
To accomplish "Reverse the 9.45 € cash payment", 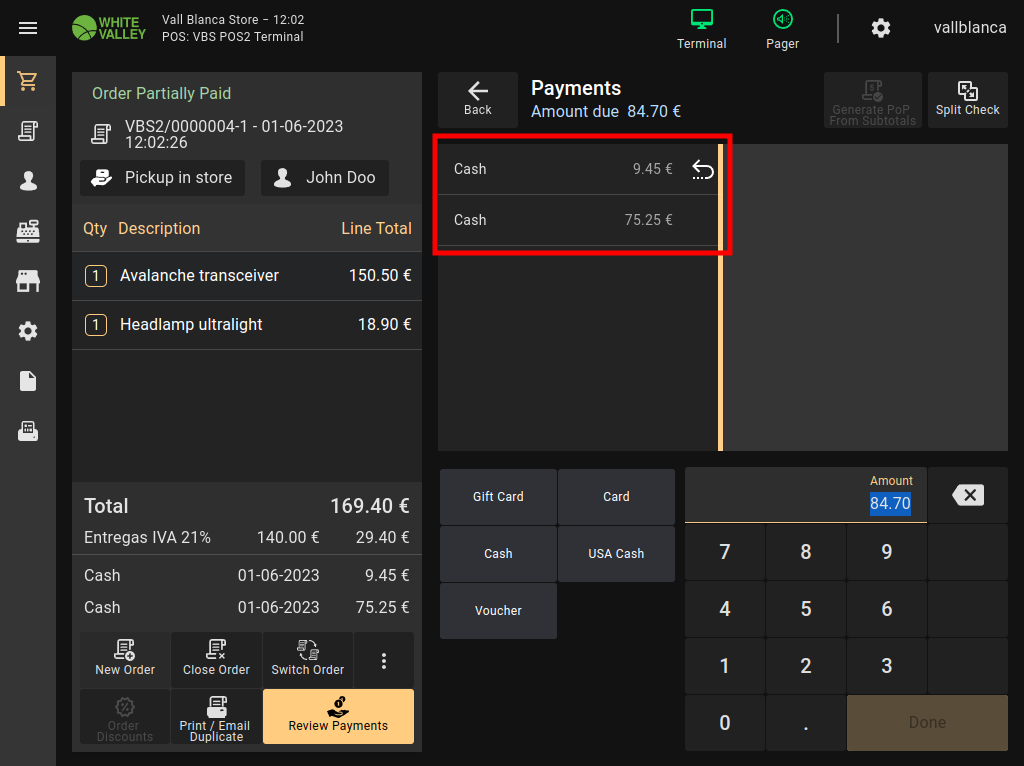I will pos(702,170).
